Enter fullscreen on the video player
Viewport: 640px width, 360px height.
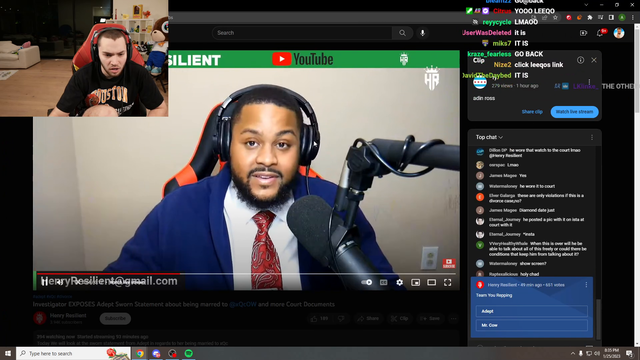pyautogui.click(x=448, y=282)
